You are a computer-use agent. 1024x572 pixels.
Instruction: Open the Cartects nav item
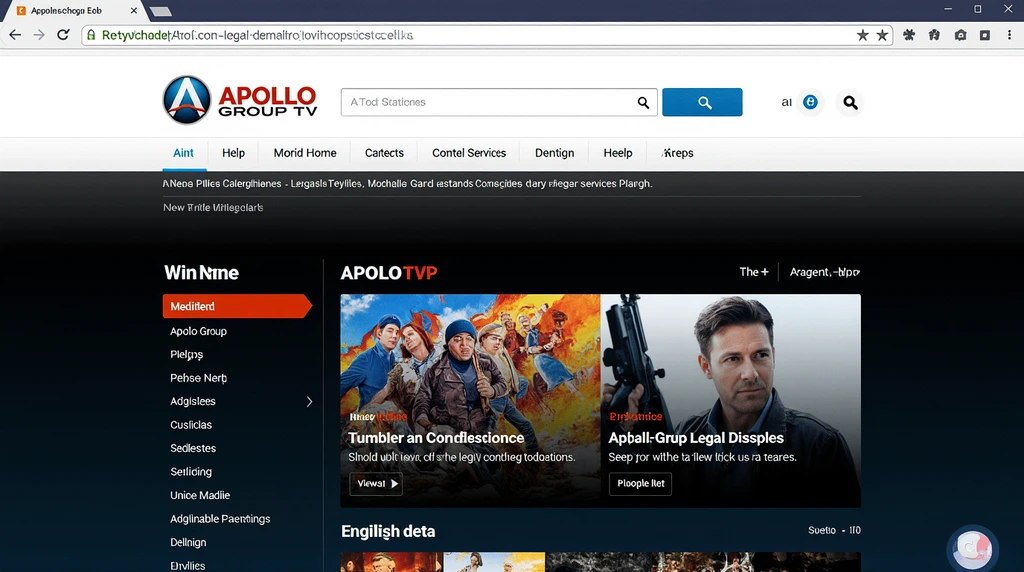[x=384, y=153]
